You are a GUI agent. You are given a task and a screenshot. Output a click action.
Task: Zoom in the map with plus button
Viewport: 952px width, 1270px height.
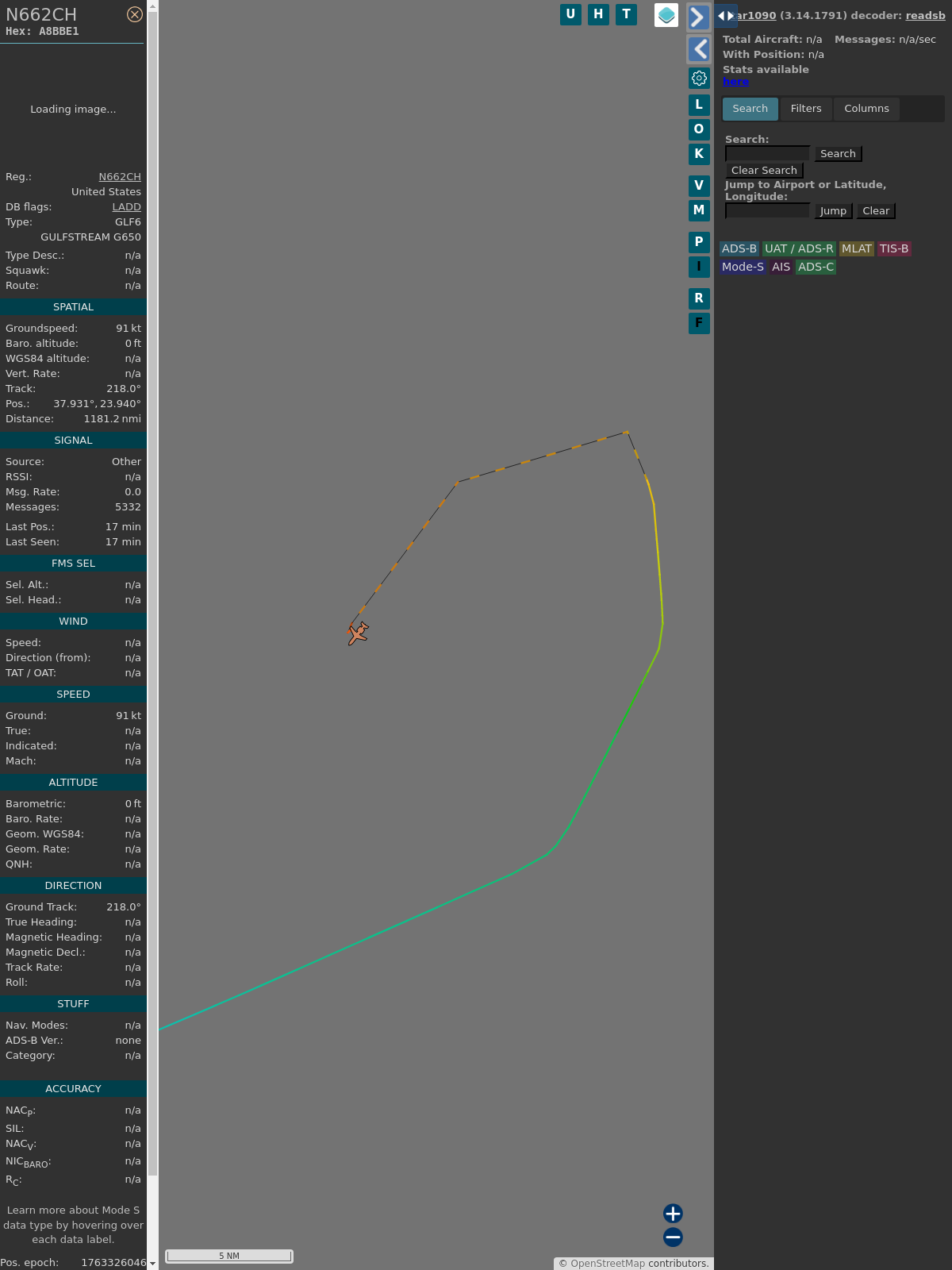(673, 1213)
